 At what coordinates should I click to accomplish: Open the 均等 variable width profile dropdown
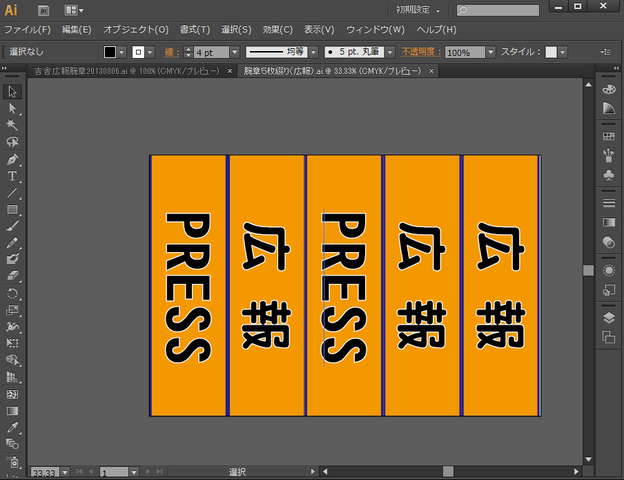[x=314, y=52]
